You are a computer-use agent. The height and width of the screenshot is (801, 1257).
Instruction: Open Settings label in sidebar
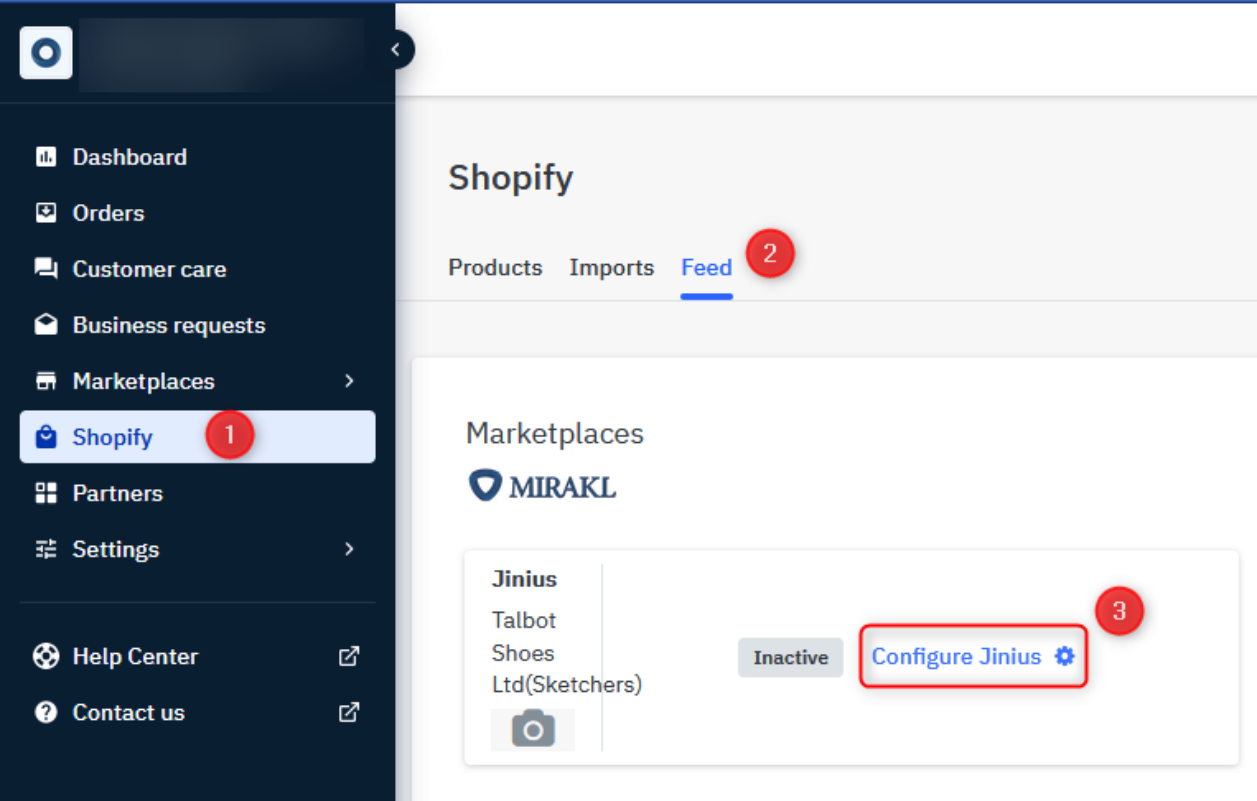coord(115,549)
